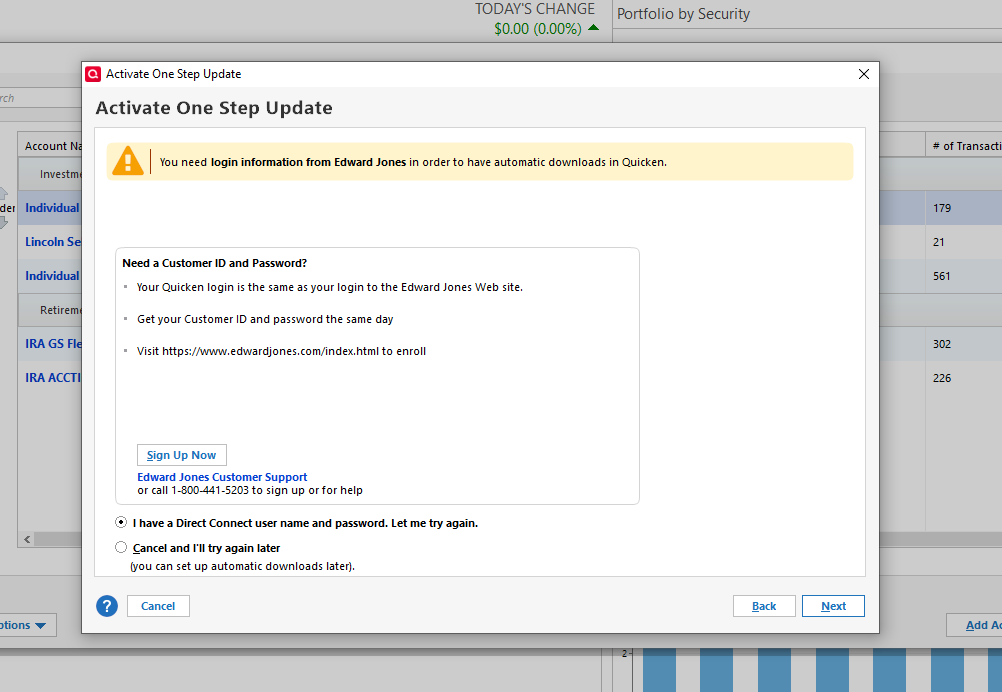This screenshot has height=692, width=1002.
Task: Click the Sign Up Now button
Action: click(181, 455)
